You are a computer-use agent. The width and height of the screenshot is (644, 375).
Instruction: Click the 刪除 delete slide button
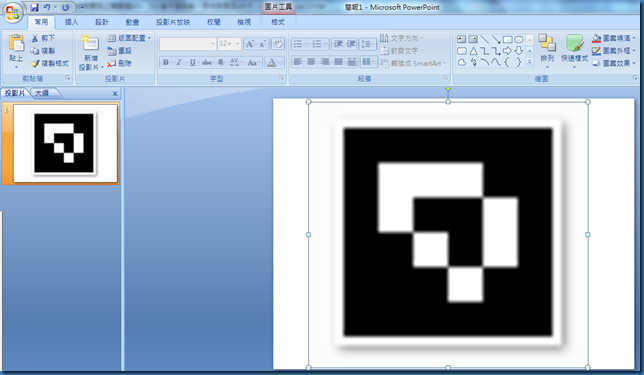tap(120, 64)
